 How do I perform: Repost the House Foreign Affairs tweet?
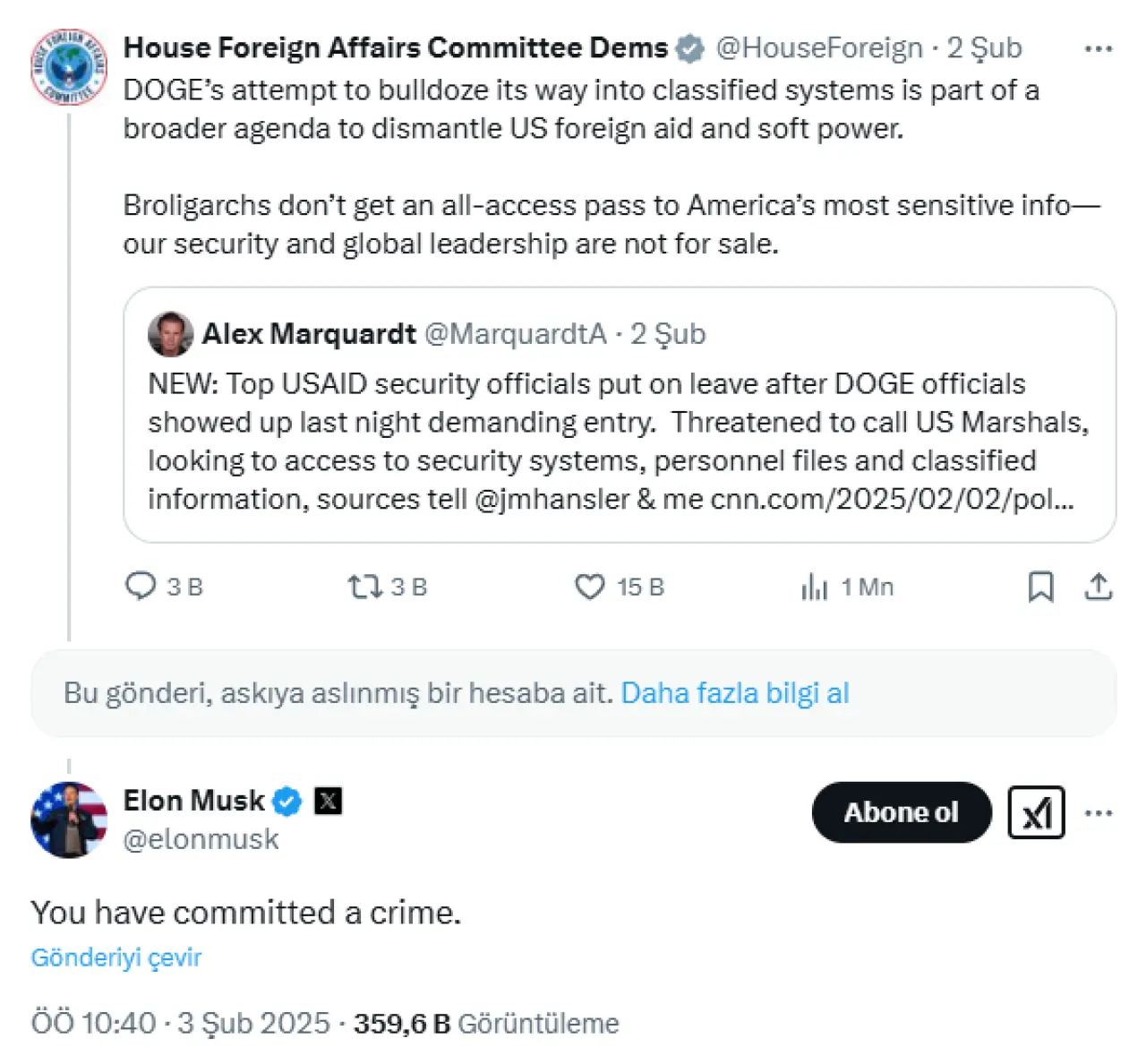pyautogui.click(x=364, y=587)
